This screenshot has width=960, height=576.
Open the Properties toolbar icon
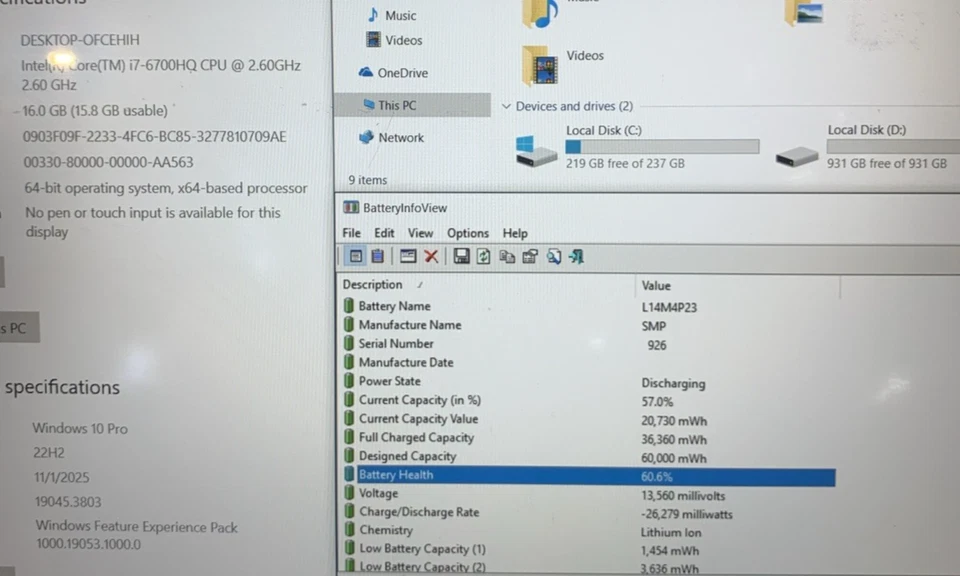click(530, 256)
